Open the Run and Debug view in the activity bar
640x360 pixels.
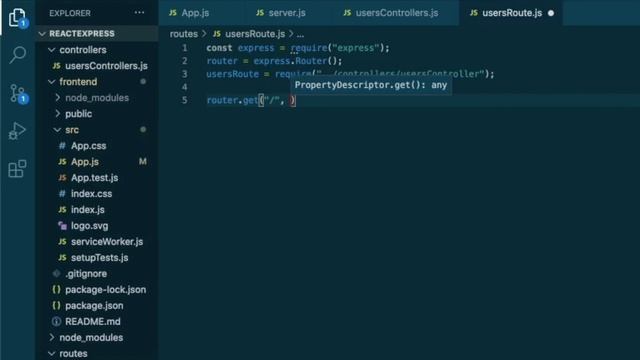(17, 131)
